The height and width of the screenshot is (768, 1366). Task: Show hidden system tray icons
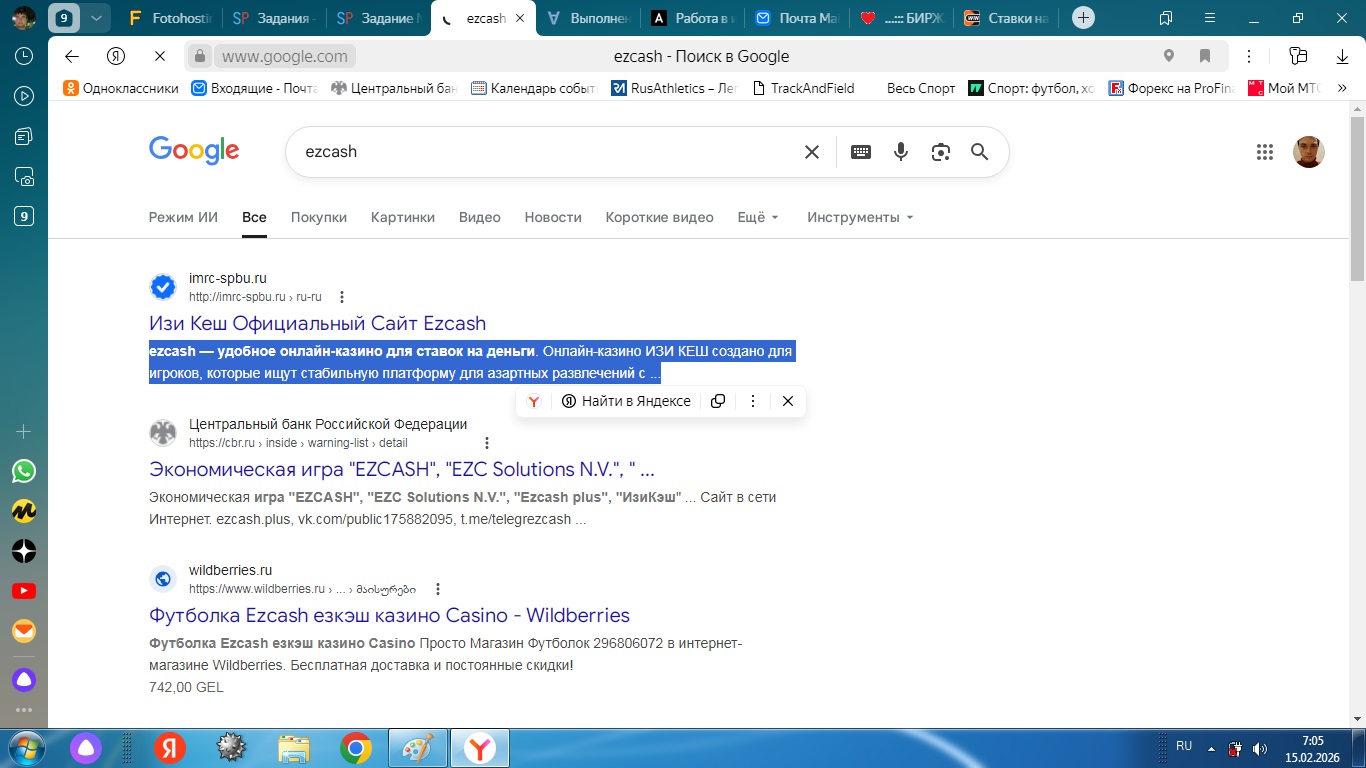click(1212, 748)
